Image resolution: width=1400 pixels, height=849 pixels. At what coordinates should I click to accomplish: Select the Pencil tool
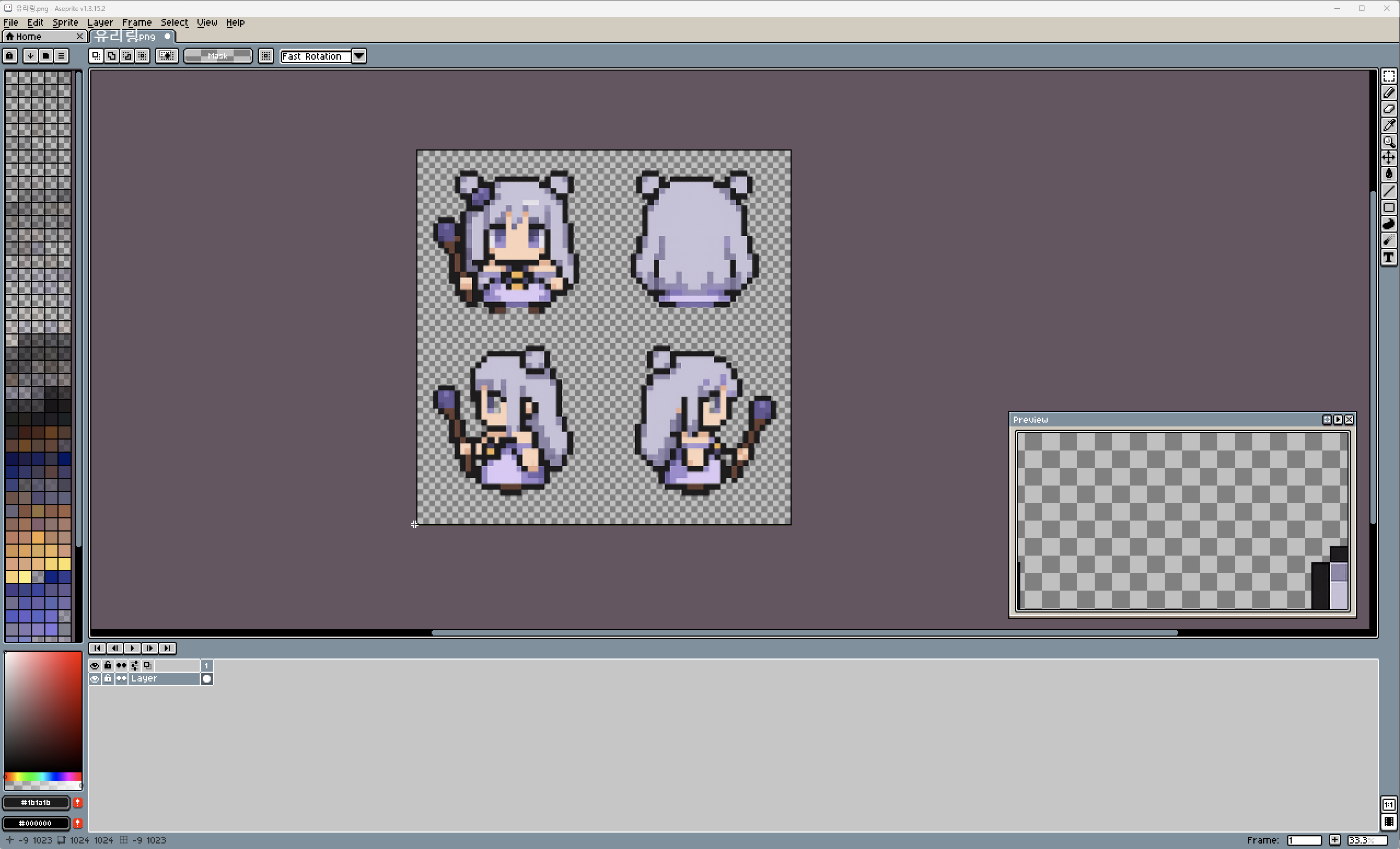click(1389, 93)
